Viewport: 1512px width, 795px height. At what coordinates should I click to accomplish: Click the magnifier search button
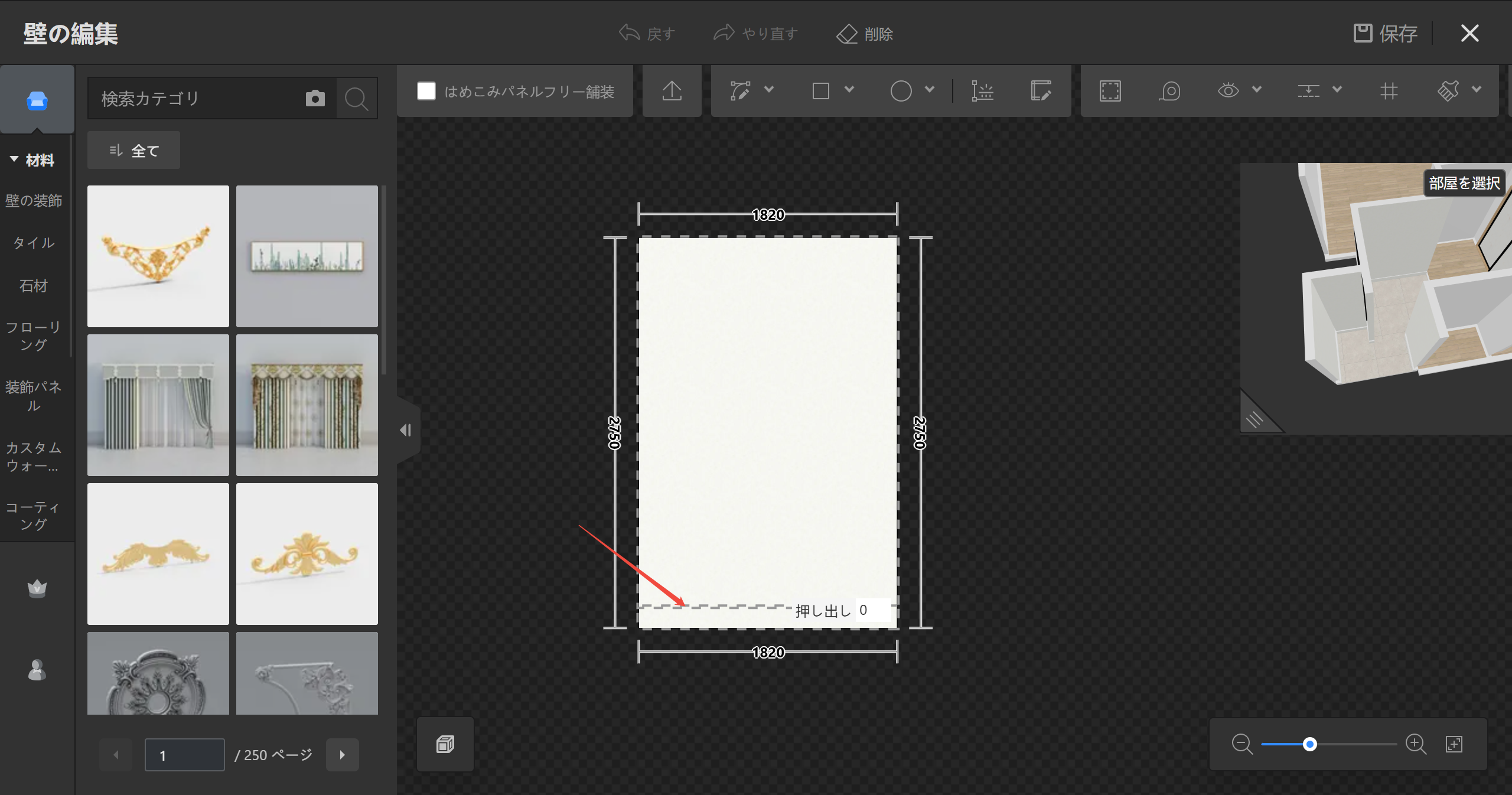click(357, 98)
